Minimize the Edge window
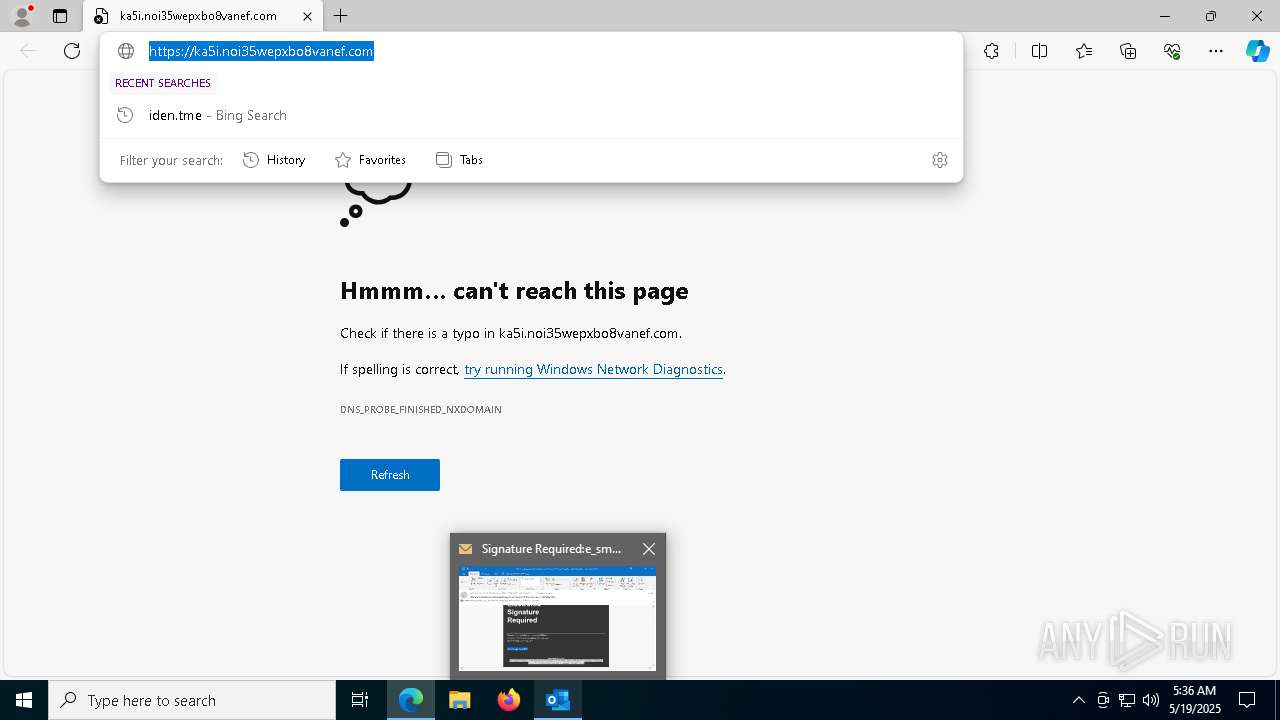The width and height of the screenshot is (1280, 720). 1165,16
